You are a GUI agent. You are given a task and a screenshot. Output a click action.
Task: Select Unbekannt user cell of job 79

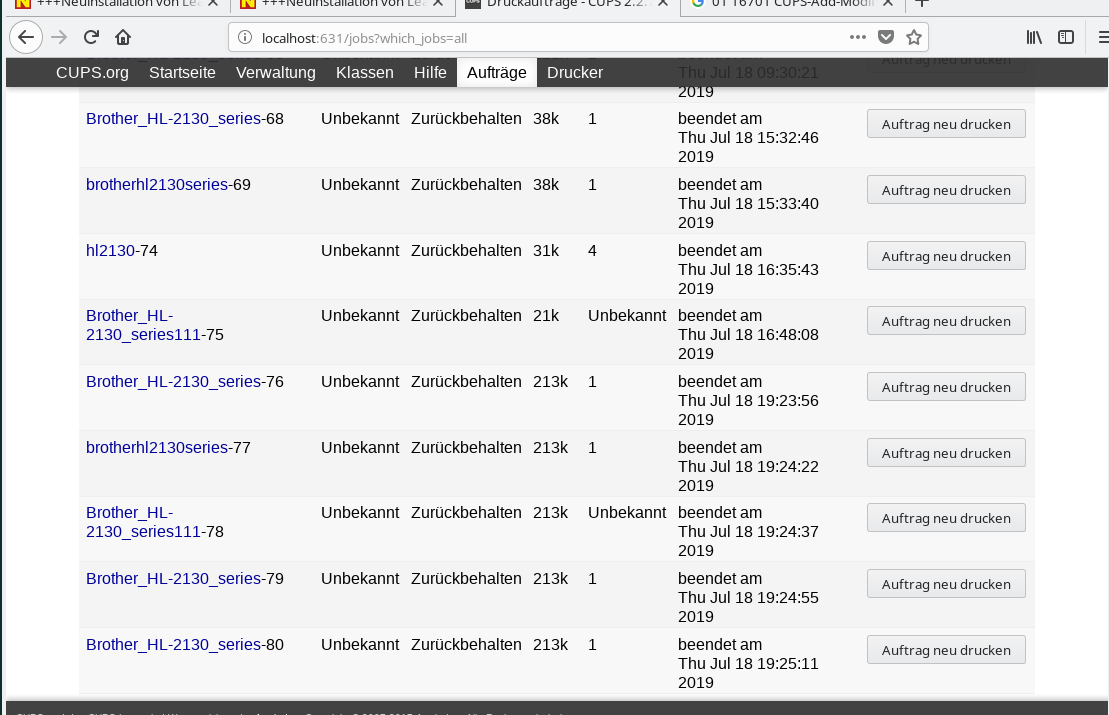pos(360,579)
